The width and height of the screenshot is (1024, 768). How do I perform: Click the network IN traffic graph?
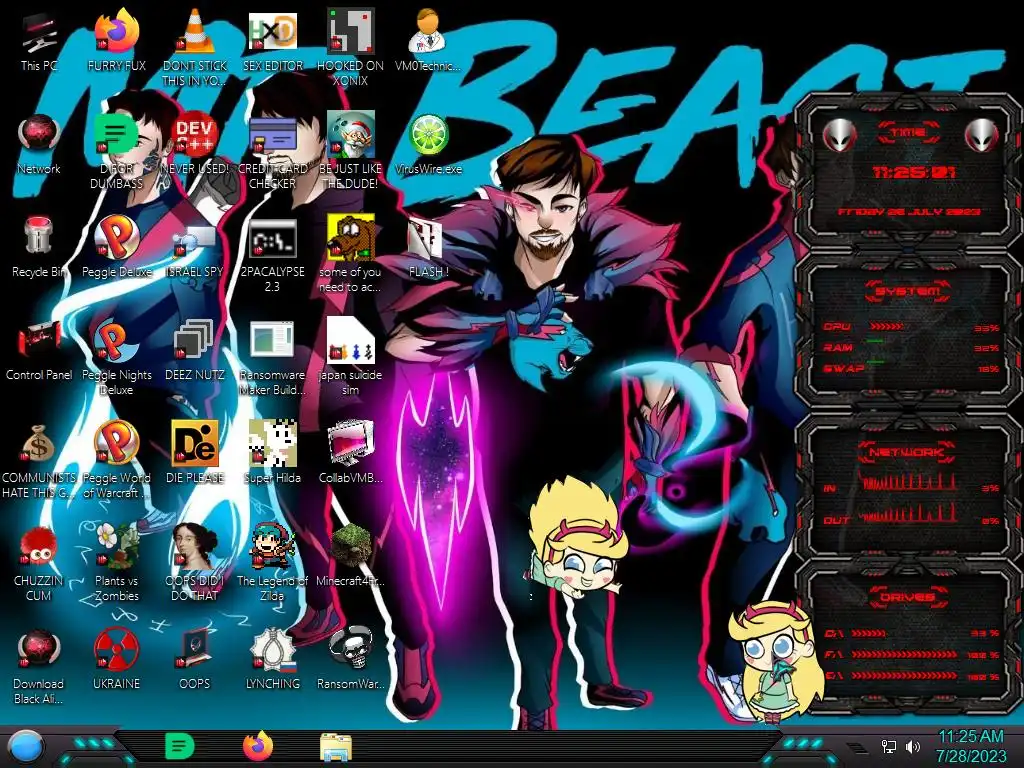pyautogui.click(x=910, y=481)
